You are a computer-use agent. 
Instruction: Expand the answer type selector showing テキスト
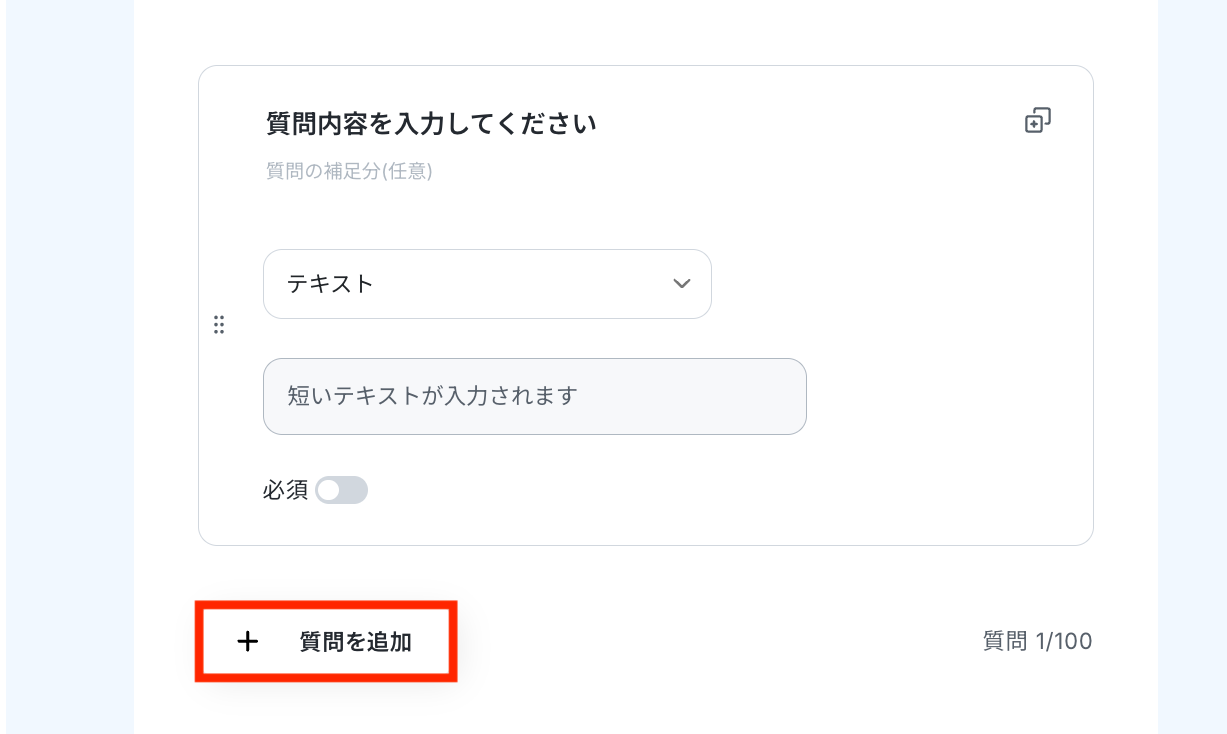487,284
